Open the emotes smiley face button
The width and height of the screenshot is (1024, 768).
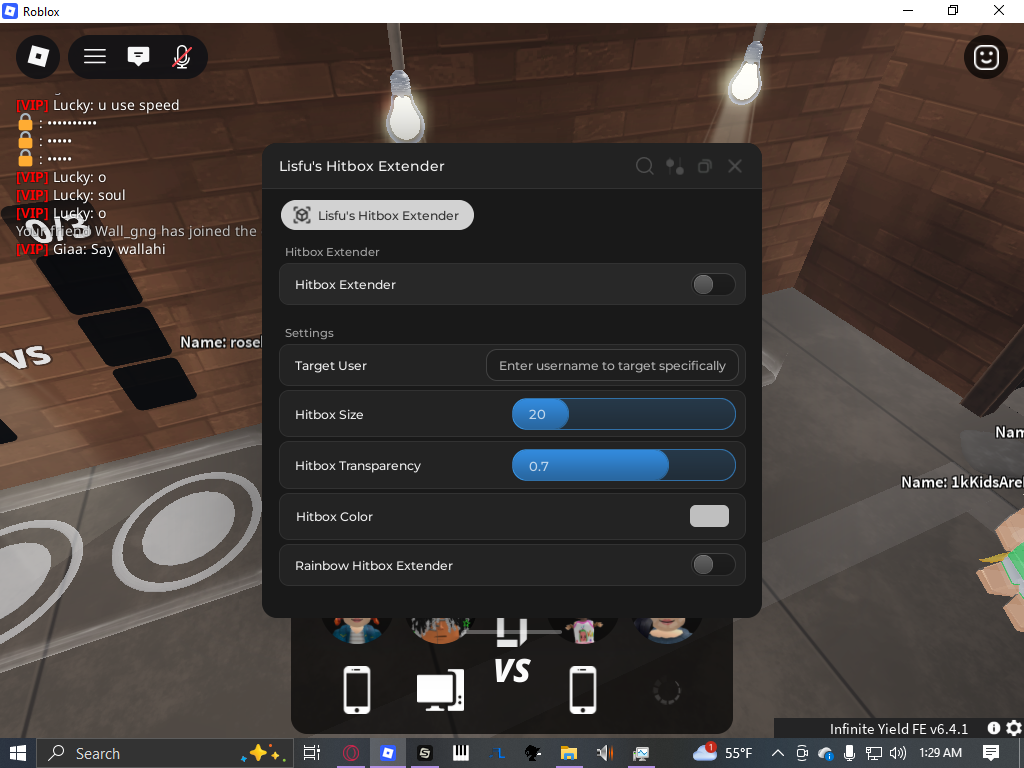(985, 57)
